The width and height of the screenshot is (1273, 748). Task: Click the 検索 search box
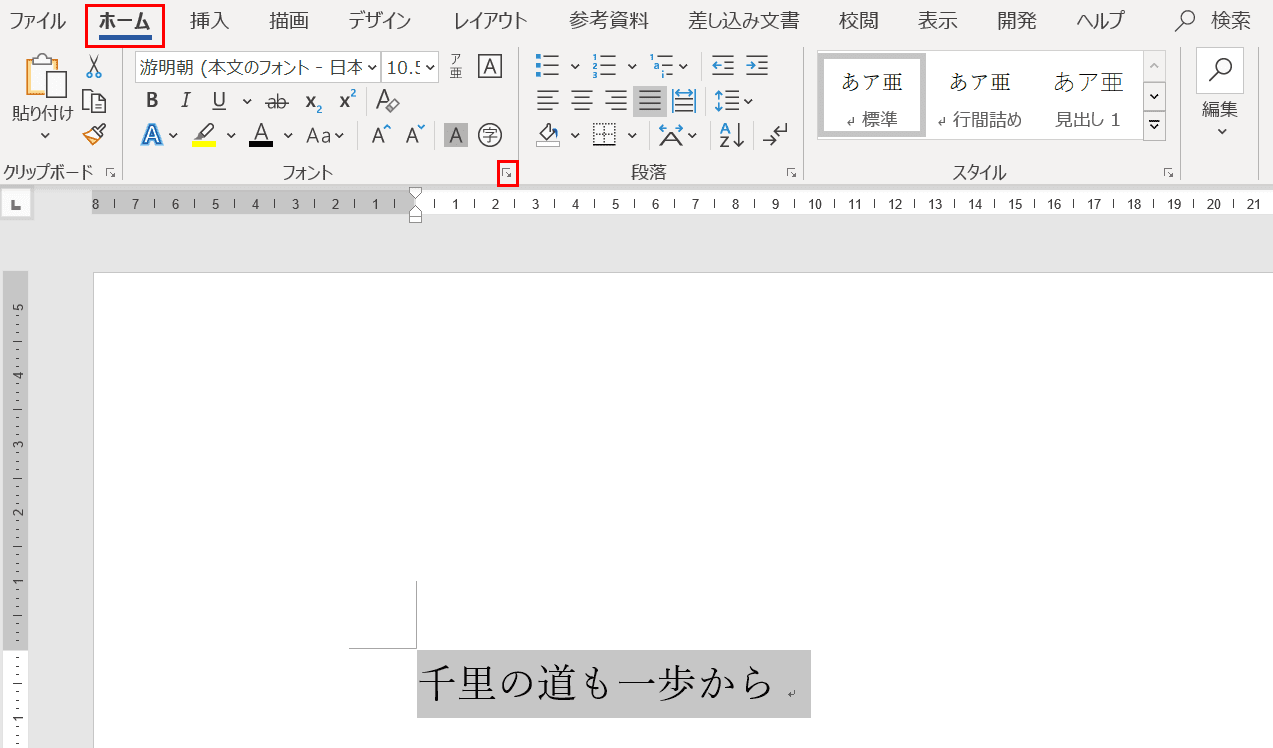1215,21
